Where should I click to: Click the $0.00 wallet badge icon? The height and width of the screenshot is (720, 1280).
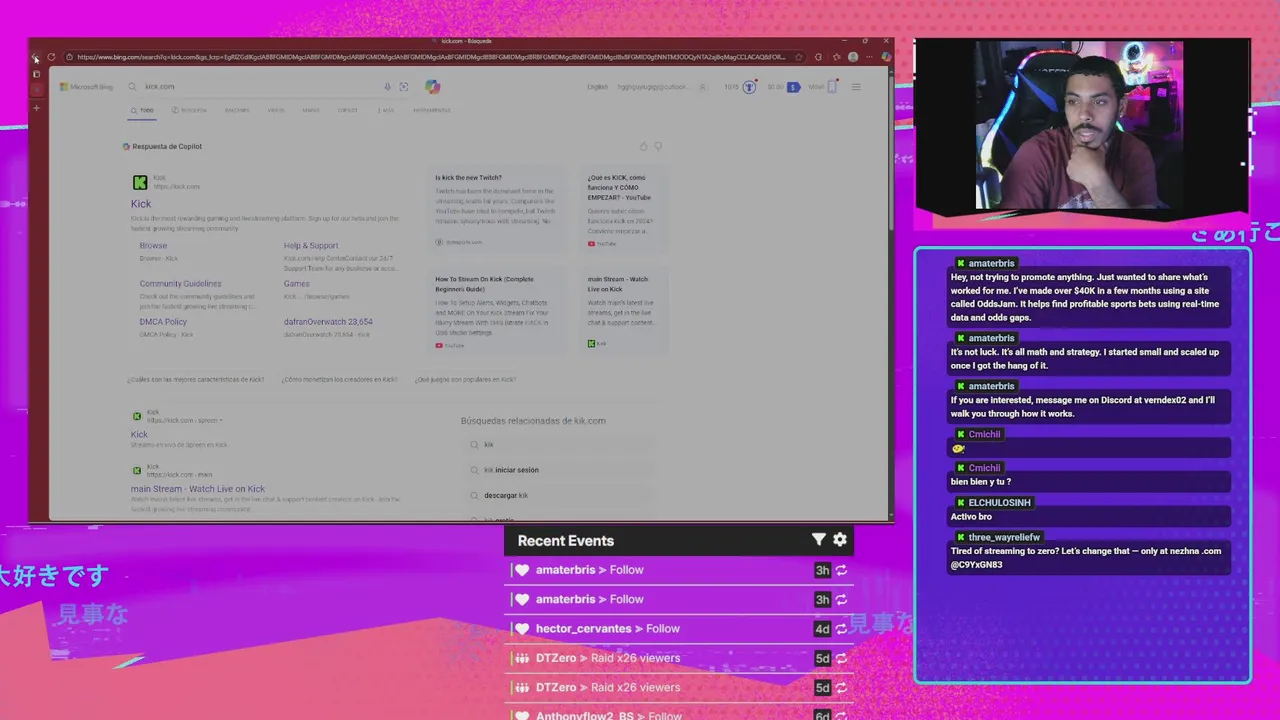point(793,87)
